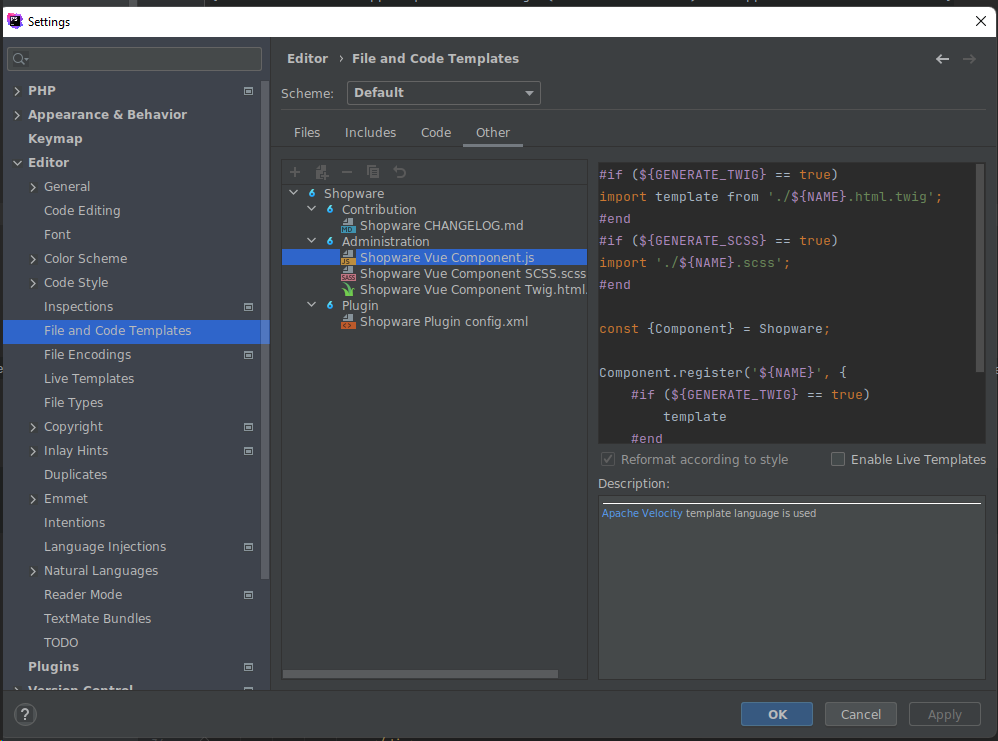Click the SASS icon on Shopware Vue Component SCSS

(x=348, y=273)
